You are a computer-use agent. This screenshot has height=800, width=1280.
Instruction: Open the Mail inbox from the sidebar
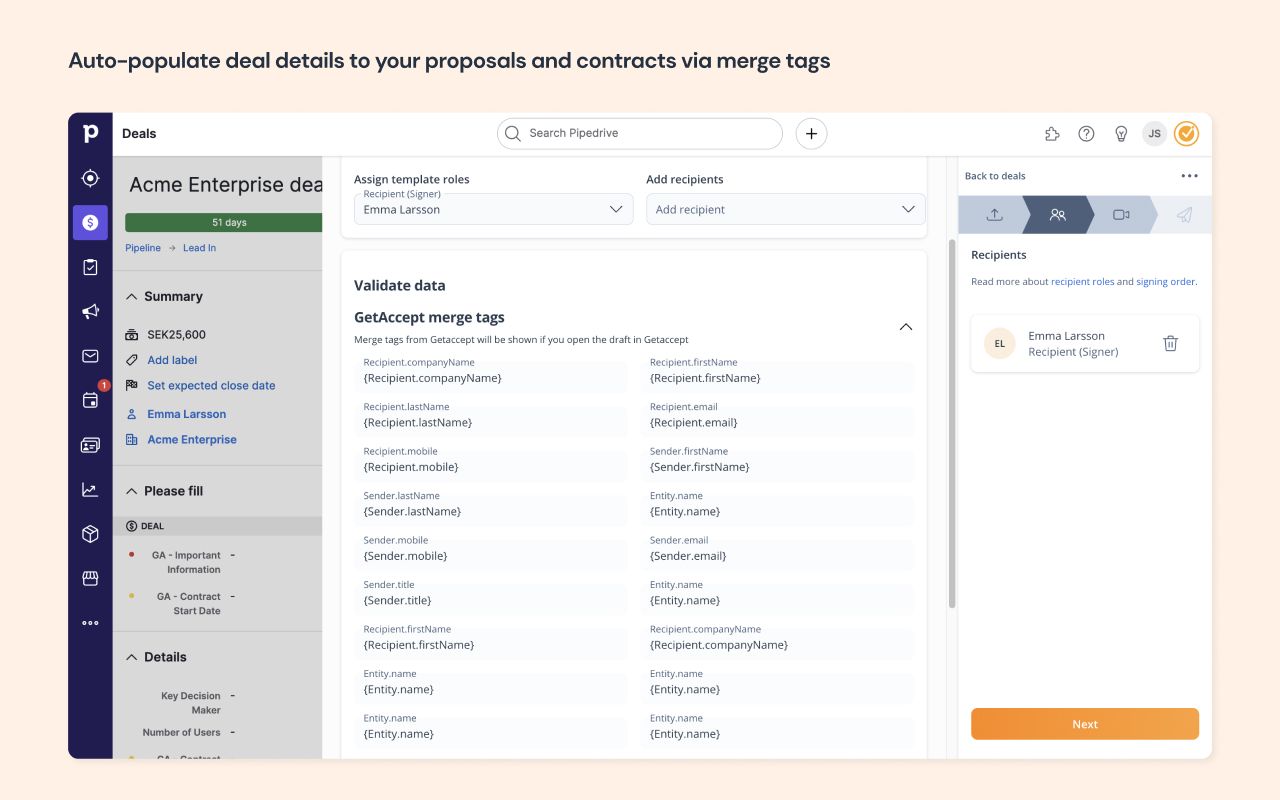(90, 355)
